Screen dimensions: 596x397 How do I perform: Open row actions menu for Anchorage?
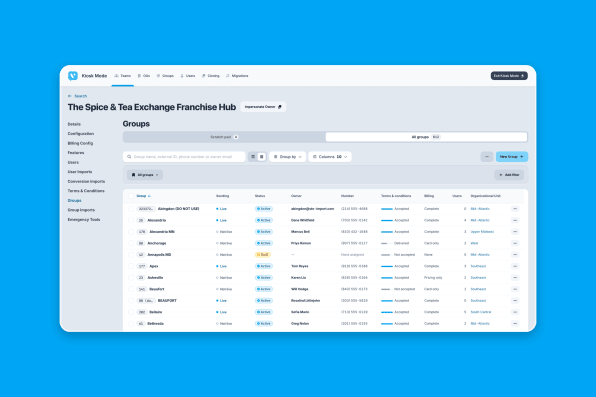click(x=515, y=243)
